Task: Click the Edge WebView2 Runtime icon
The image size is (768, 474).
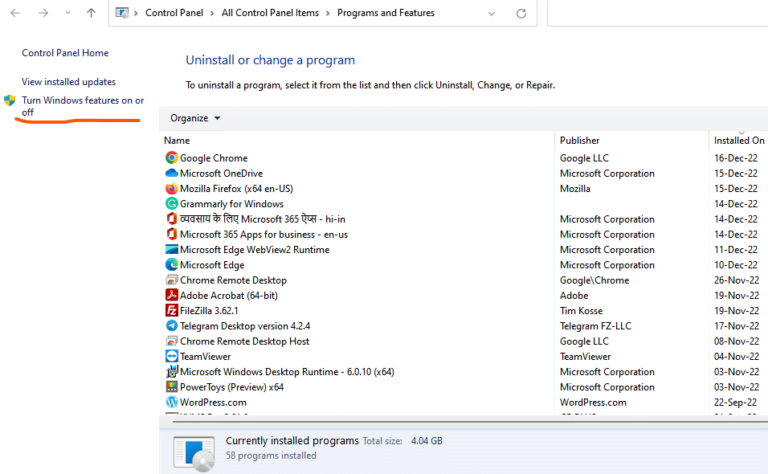Action: click(x=171, y=249)
